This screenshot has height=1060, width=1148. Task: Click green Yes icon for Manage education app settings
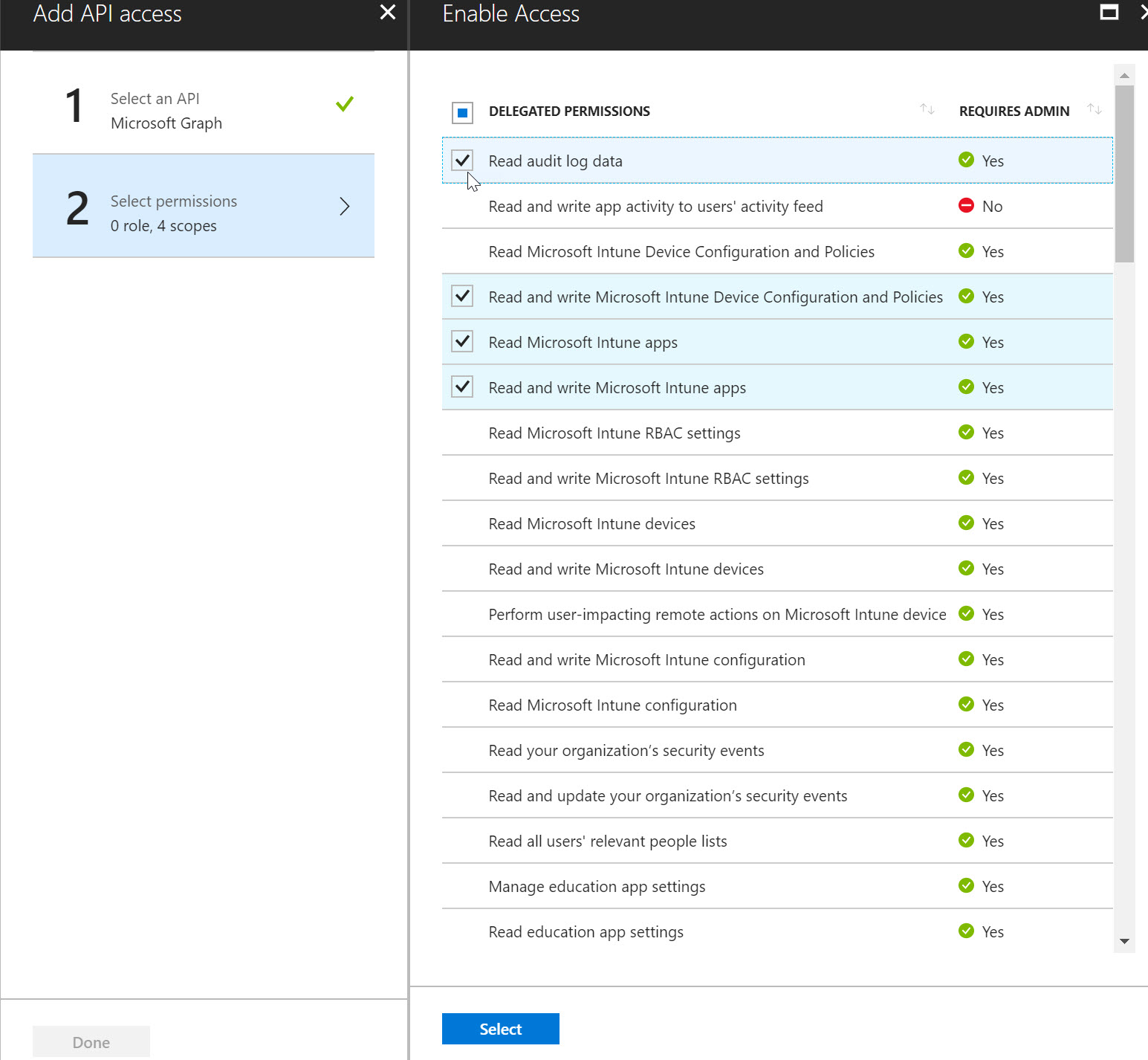[x=966, y=885]
